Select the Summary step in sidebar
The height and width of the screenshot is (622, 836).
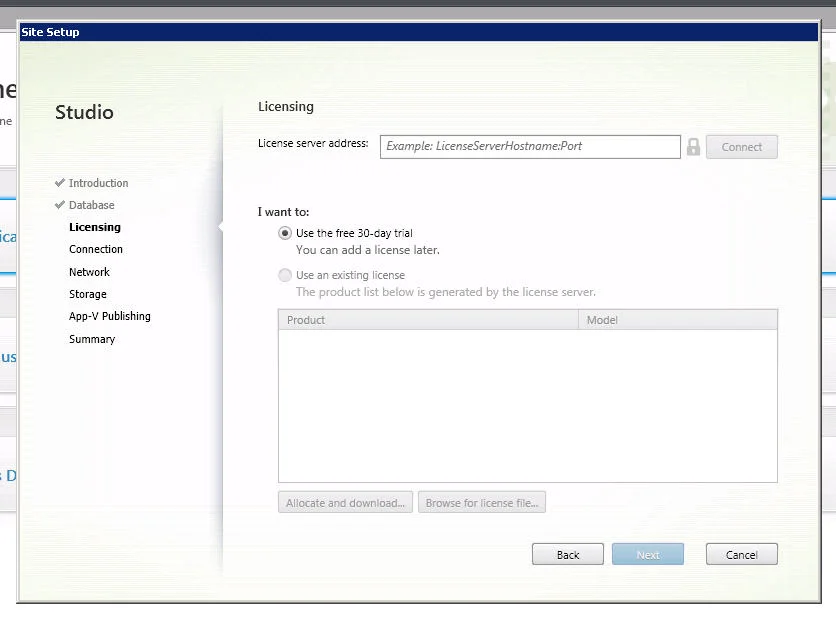point(92,339)
